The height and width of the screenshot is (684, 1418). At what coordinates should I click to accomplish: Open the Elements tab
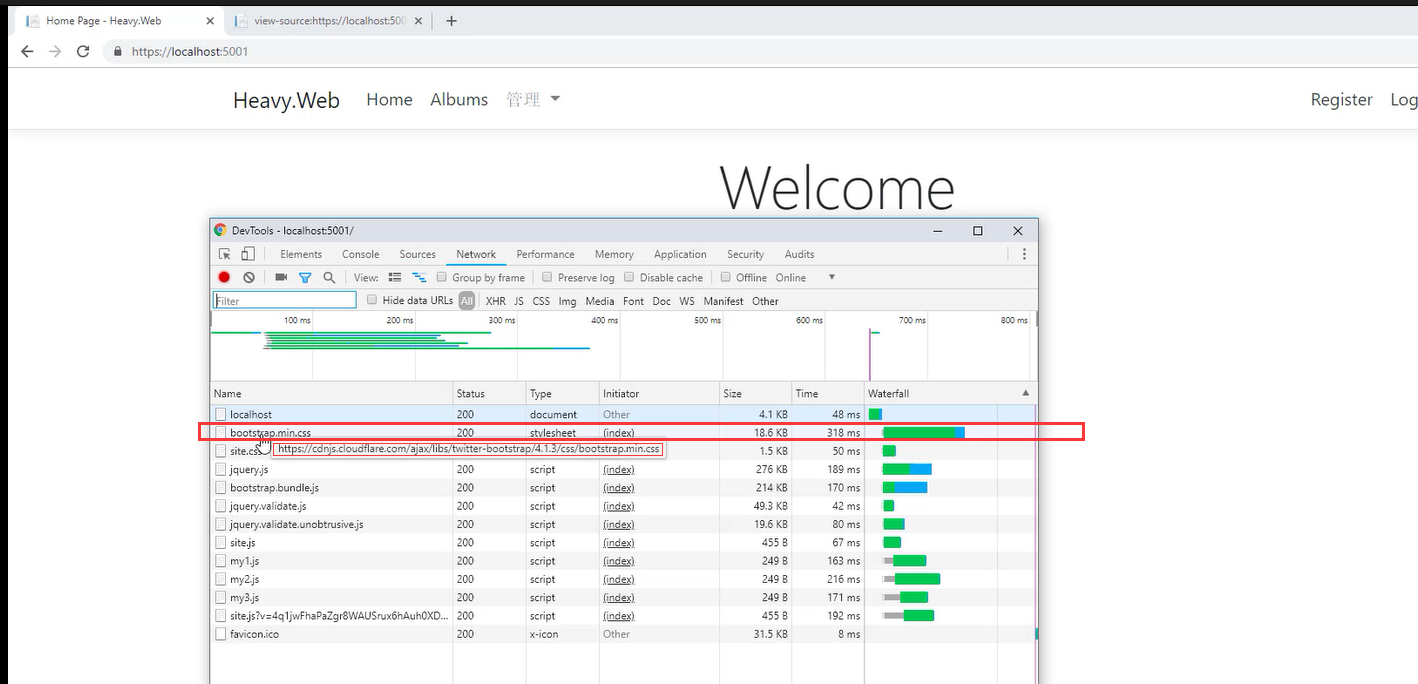301,254
